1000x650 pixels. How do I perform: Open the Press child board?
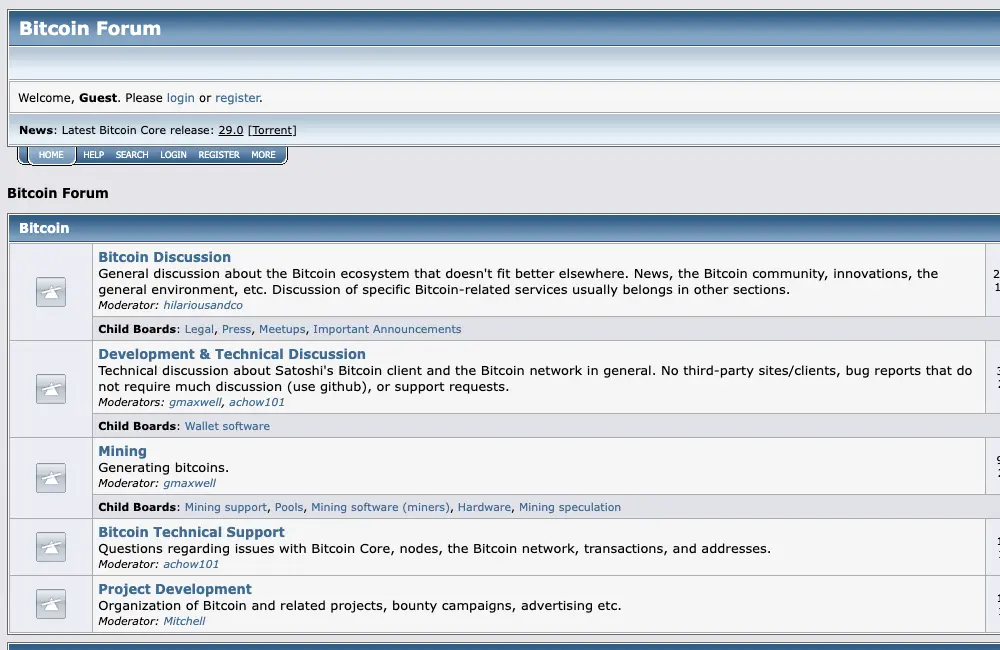(237, 329)
